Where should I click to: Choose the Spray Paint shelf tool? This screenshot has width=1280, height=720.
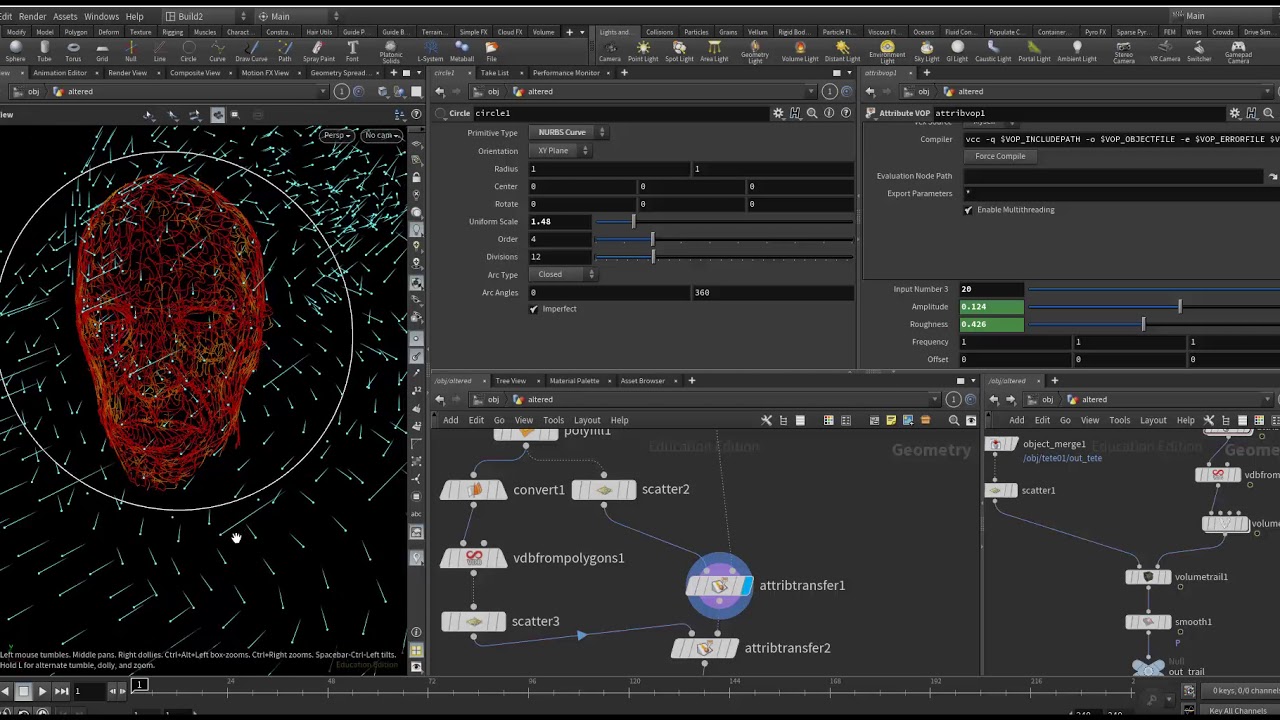318,51
